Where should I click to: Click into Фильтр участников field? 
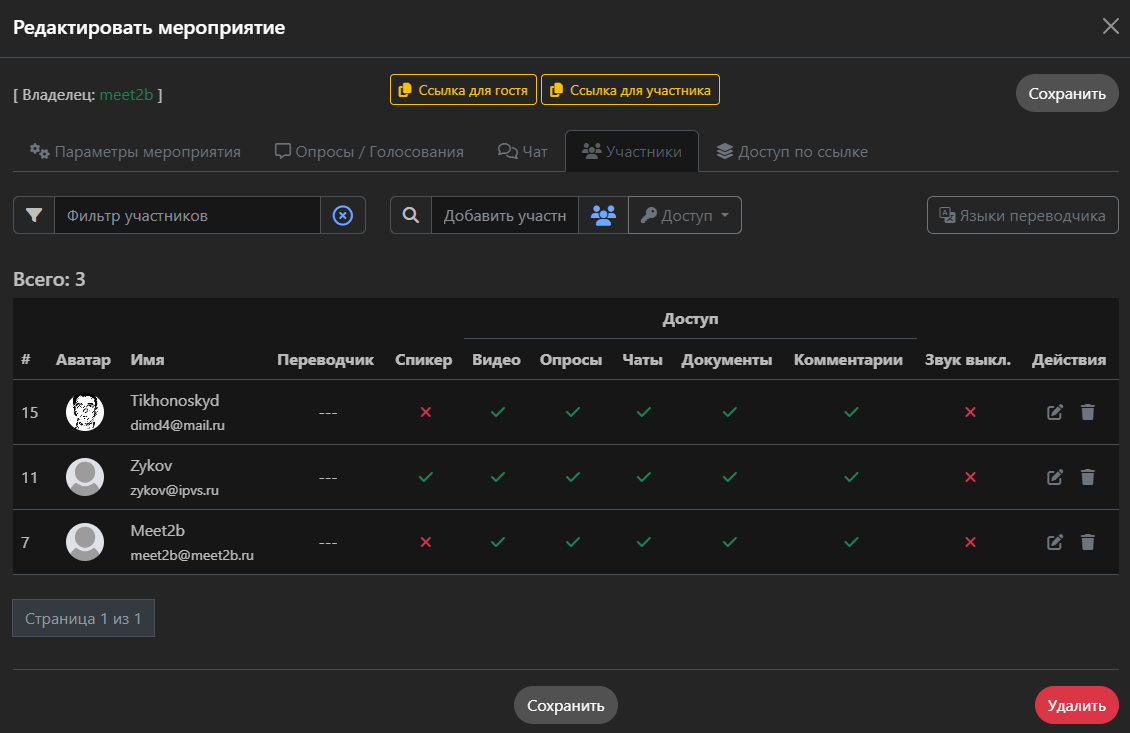click(x=187, y=215)
